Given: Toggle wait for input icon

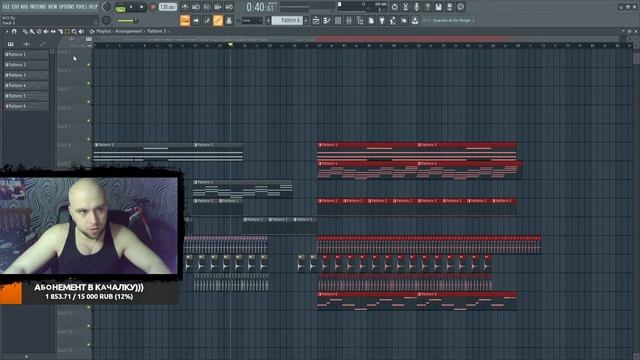Looking at the screenshot, I should (x=196, y=7).
